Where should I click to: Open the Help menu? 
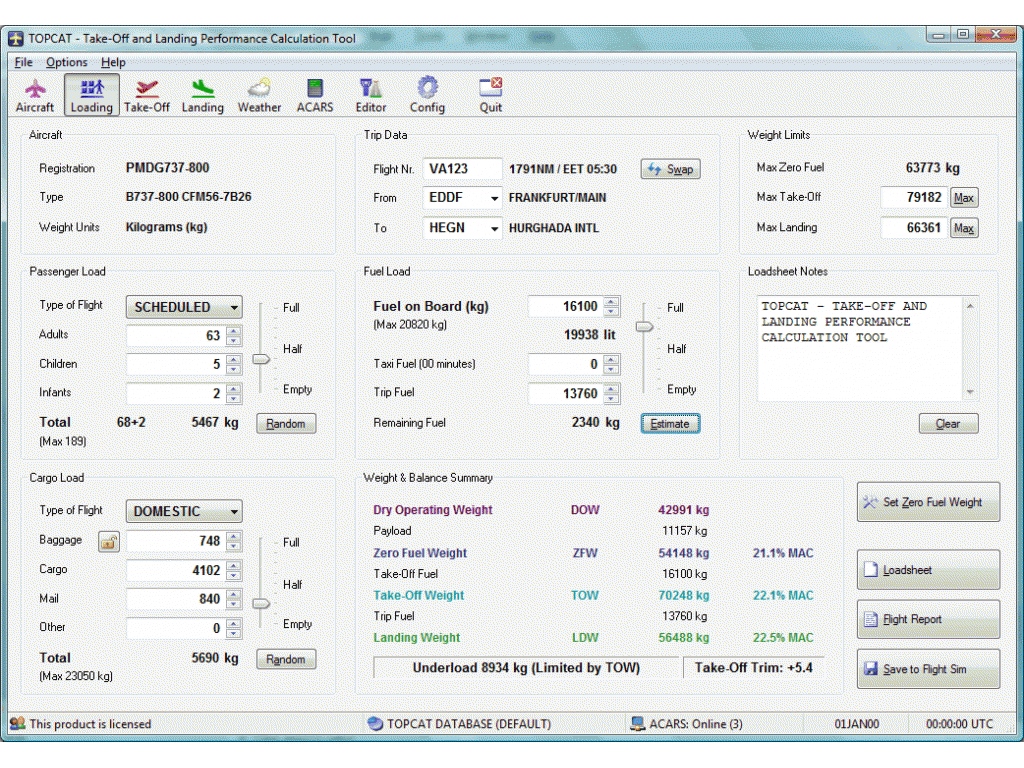(113, 62)
